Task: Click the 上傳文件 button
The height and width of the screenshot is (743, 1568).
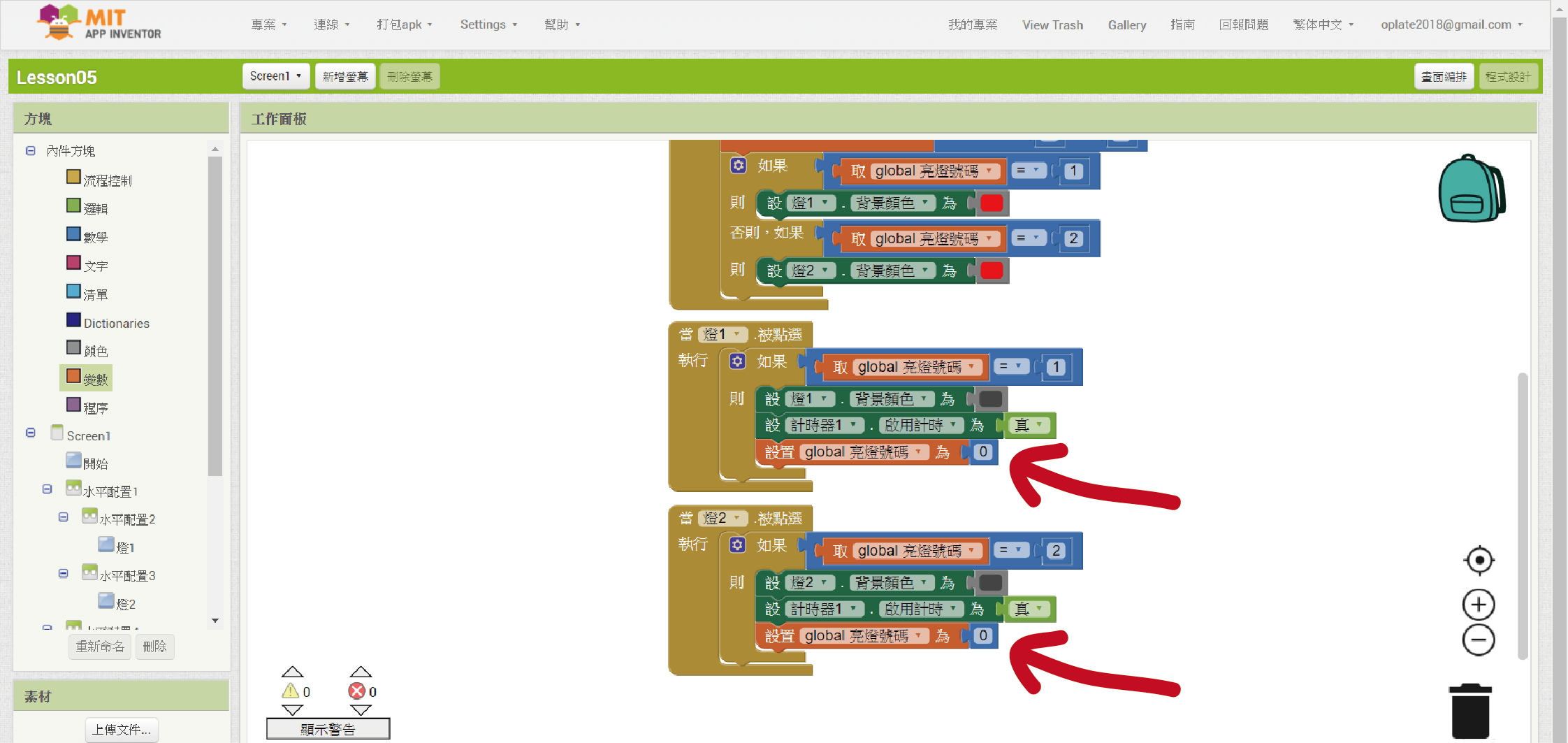Action: click(122, 730)
